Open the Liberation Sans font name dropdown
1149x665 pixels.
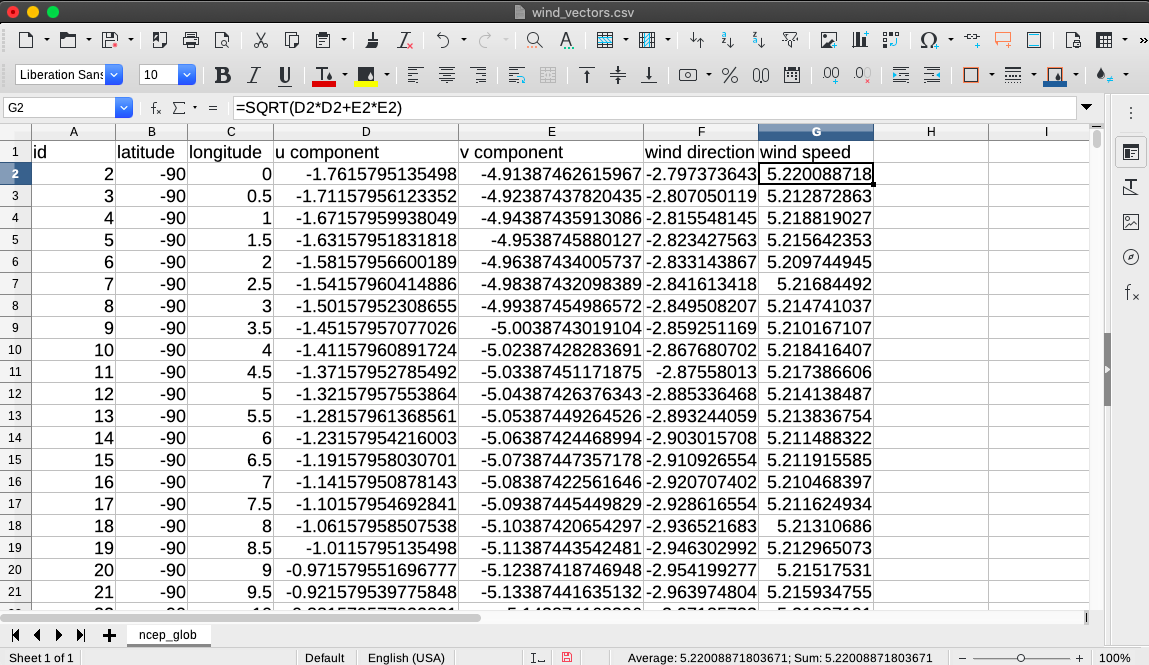pyautogui.click(x=114, y=76)
